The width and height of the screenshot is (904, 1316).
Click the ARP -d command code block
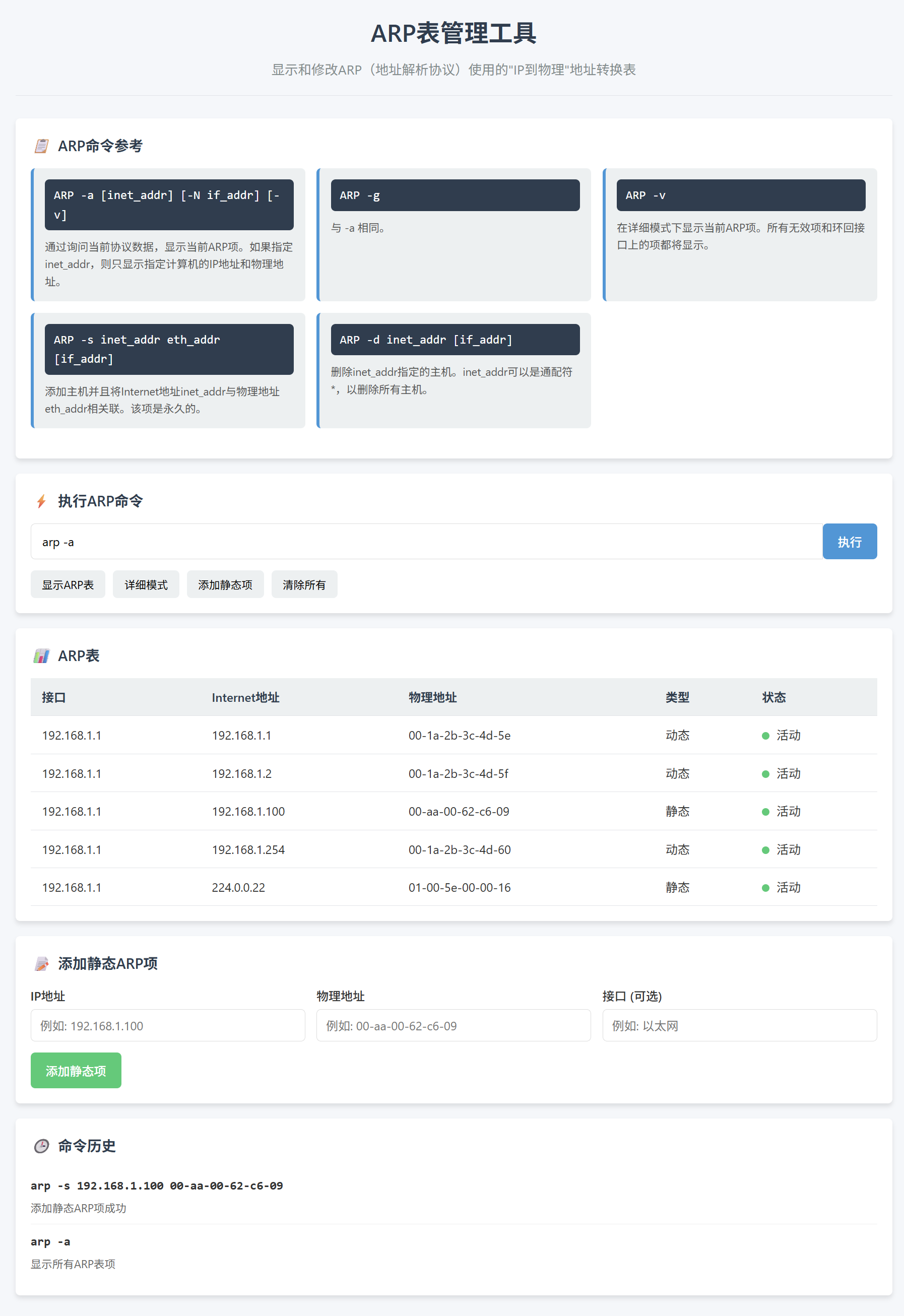[456, 340]
